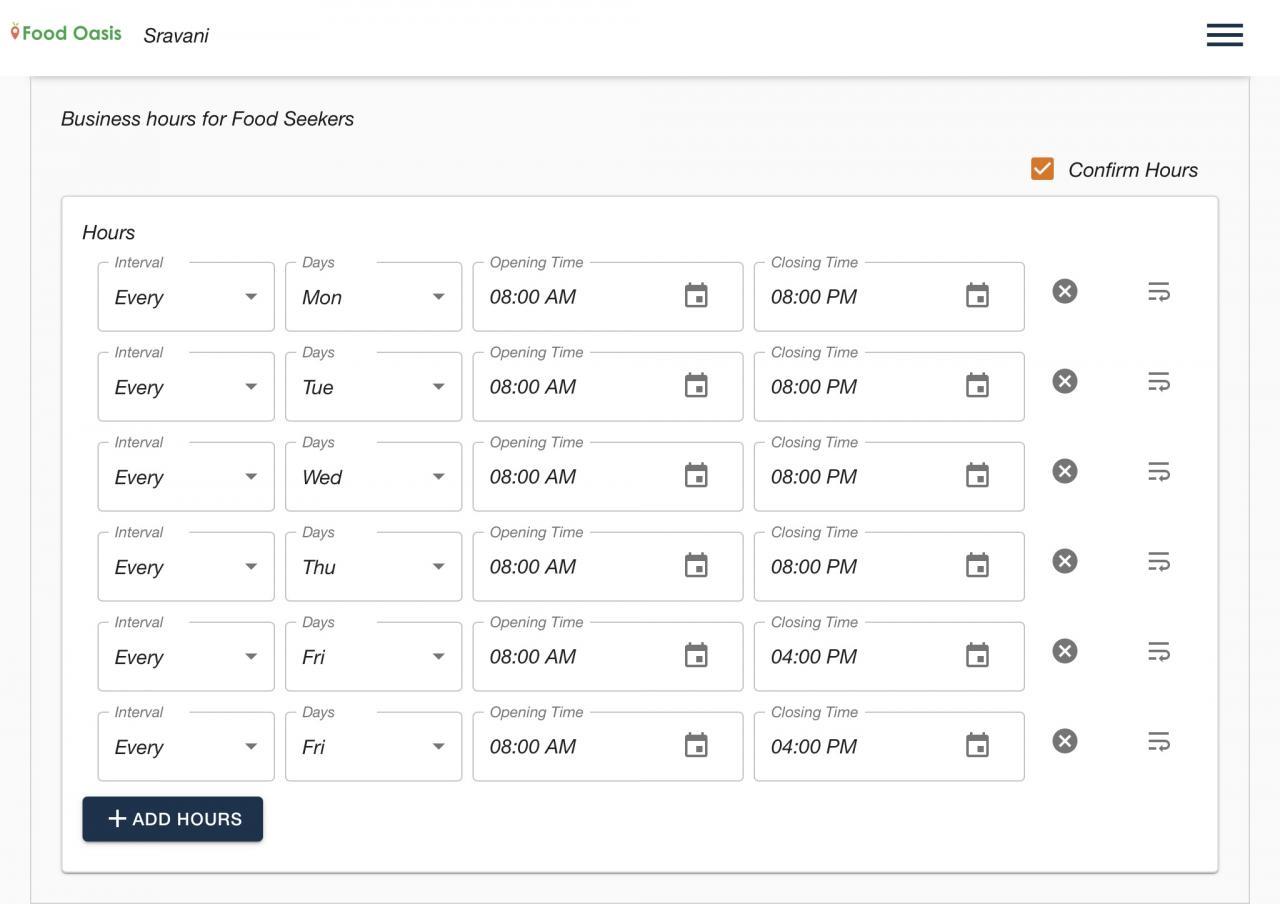Open Days dropdown showing Mon
Screen dimensions: 1280x904
[x=373, y=297]
